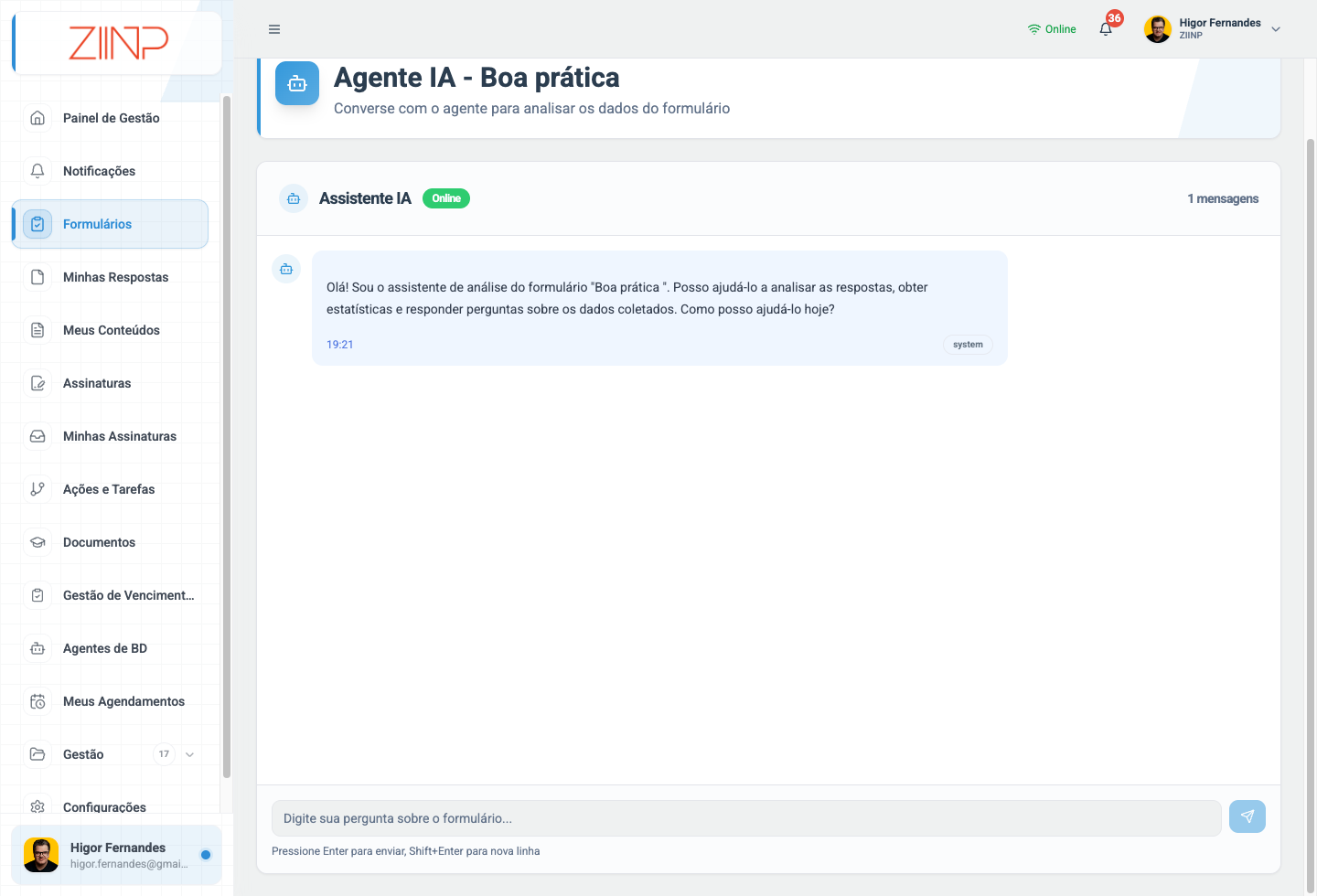1317x896 pixels.
Task: Click the green Online status badge
Action: [446, 198]
